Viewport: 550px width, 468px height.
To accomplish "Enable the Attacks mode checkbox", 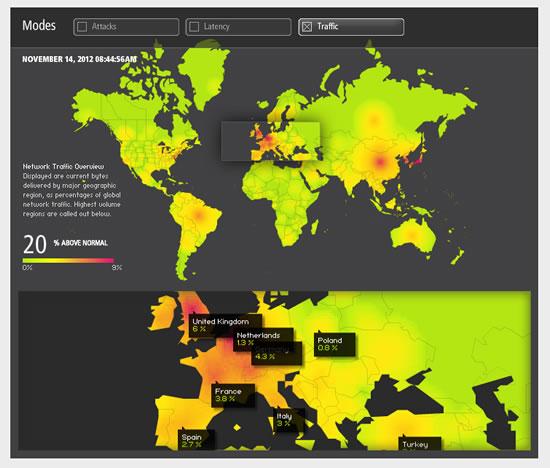I will (x=82, y=27).
